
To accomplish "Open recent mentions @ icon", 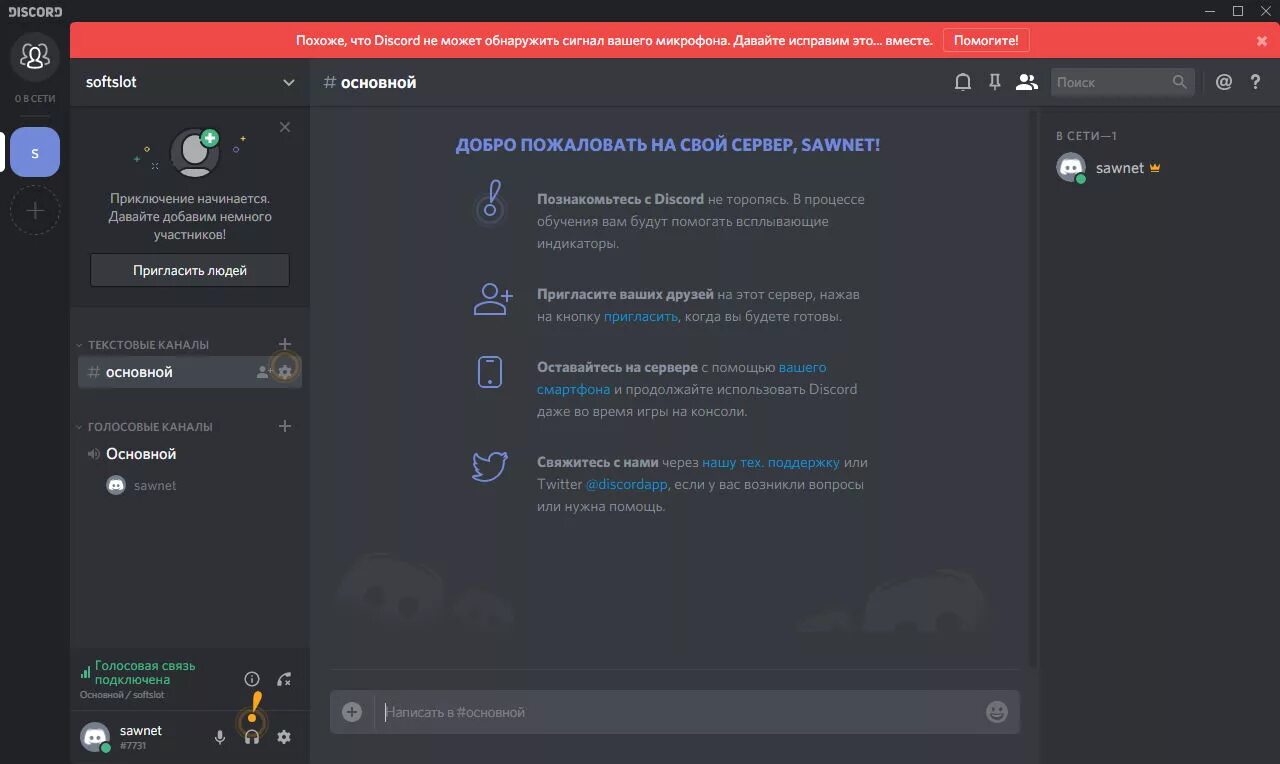I will tap(1224, 83).
